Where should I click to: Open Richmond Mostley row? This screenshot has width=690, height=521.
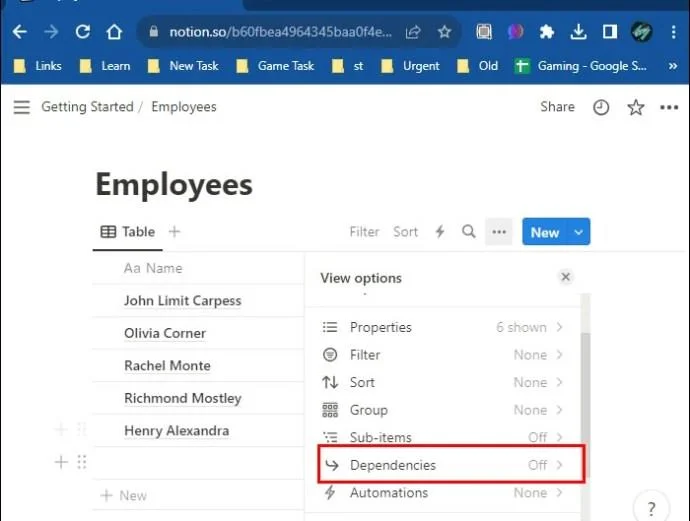coord(183,398)
